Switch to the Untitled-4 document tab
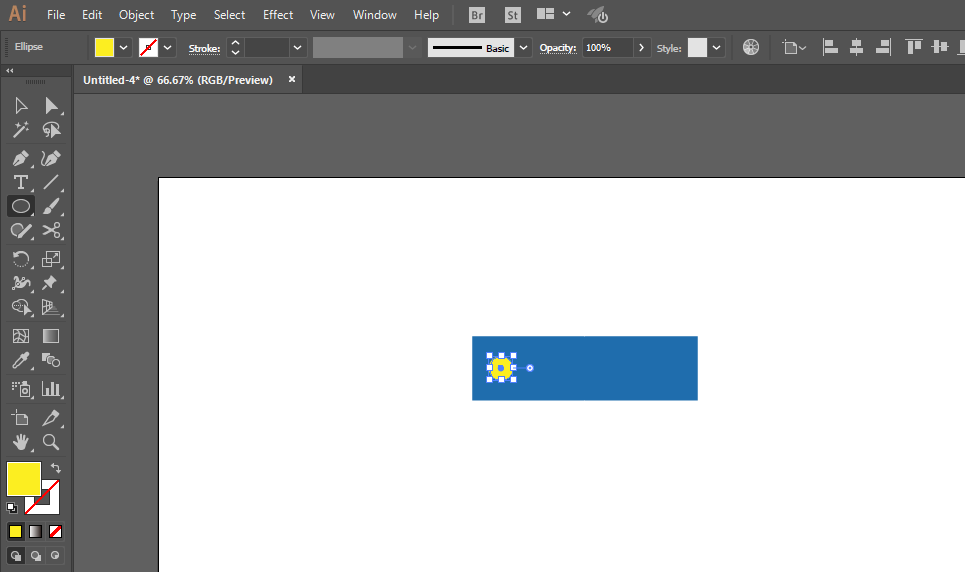The height and width of the screenshot is (572, 965). tap(178, 80)
